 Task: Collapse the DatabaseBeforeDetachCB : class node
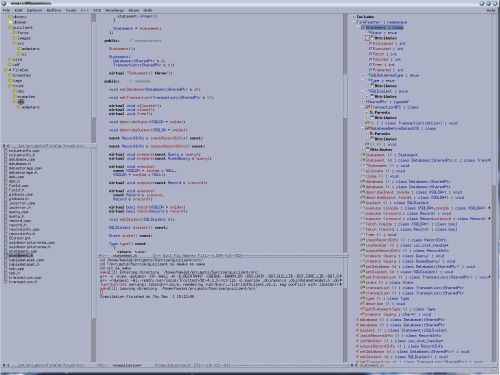pyautogui.click(x=363, y=128)
